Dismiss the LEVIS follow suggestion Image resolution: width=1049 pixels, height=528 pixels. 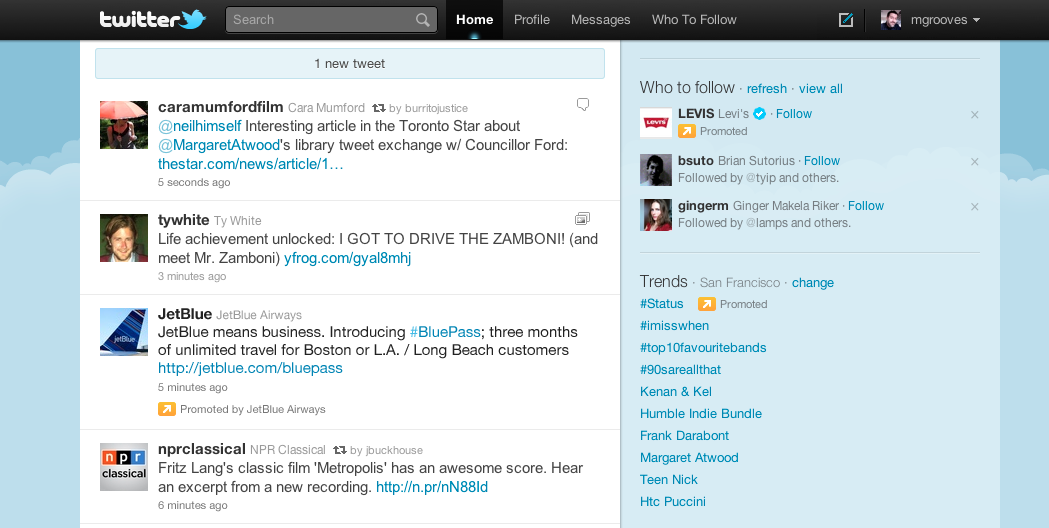pyautogui.click(x=974, y=115)
